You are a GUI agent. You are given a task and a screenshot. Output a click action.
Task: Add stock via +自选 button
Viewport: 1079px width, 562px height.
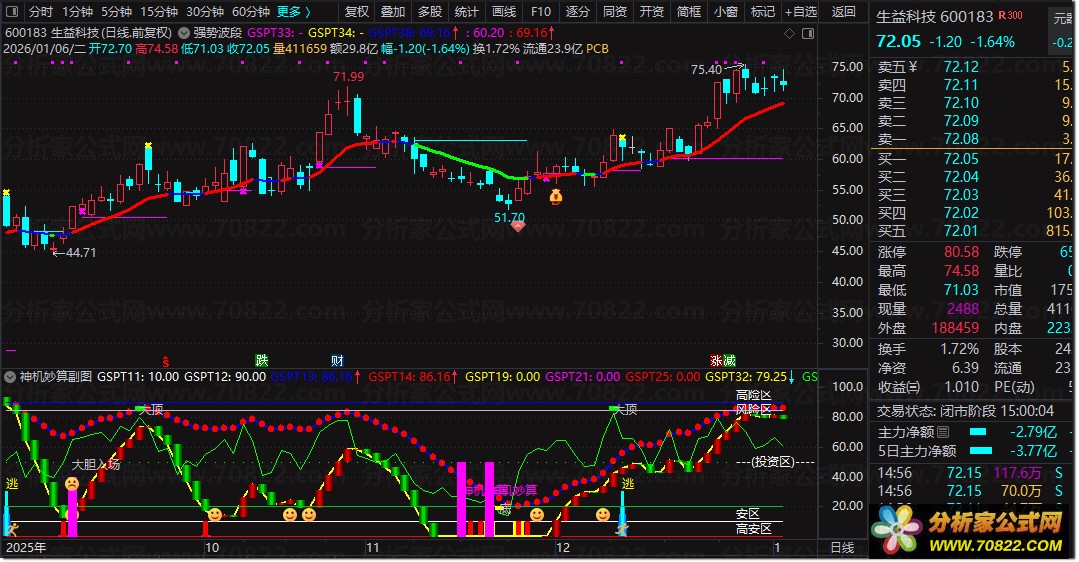802,12
